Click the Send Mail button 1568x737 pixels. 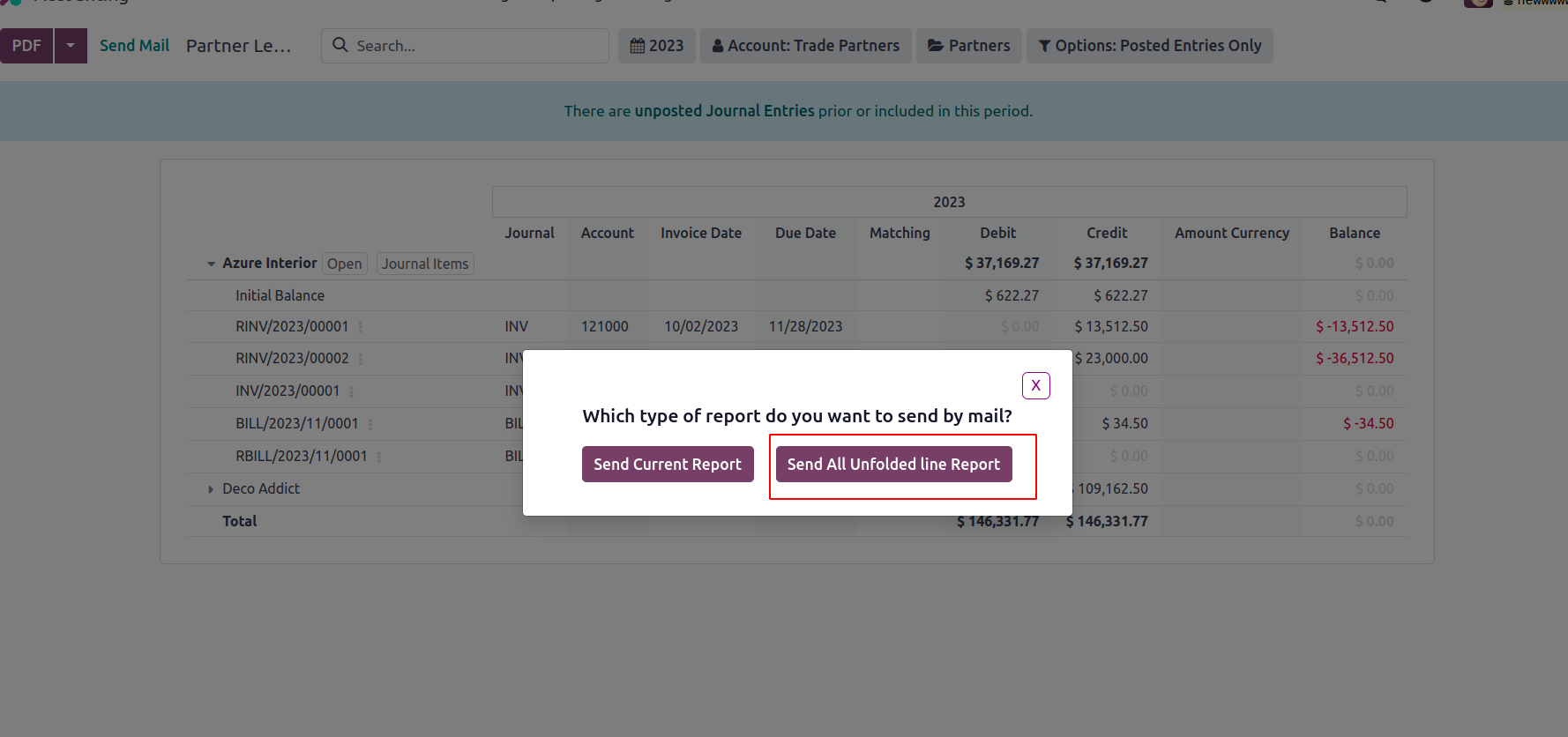[134, 46]
